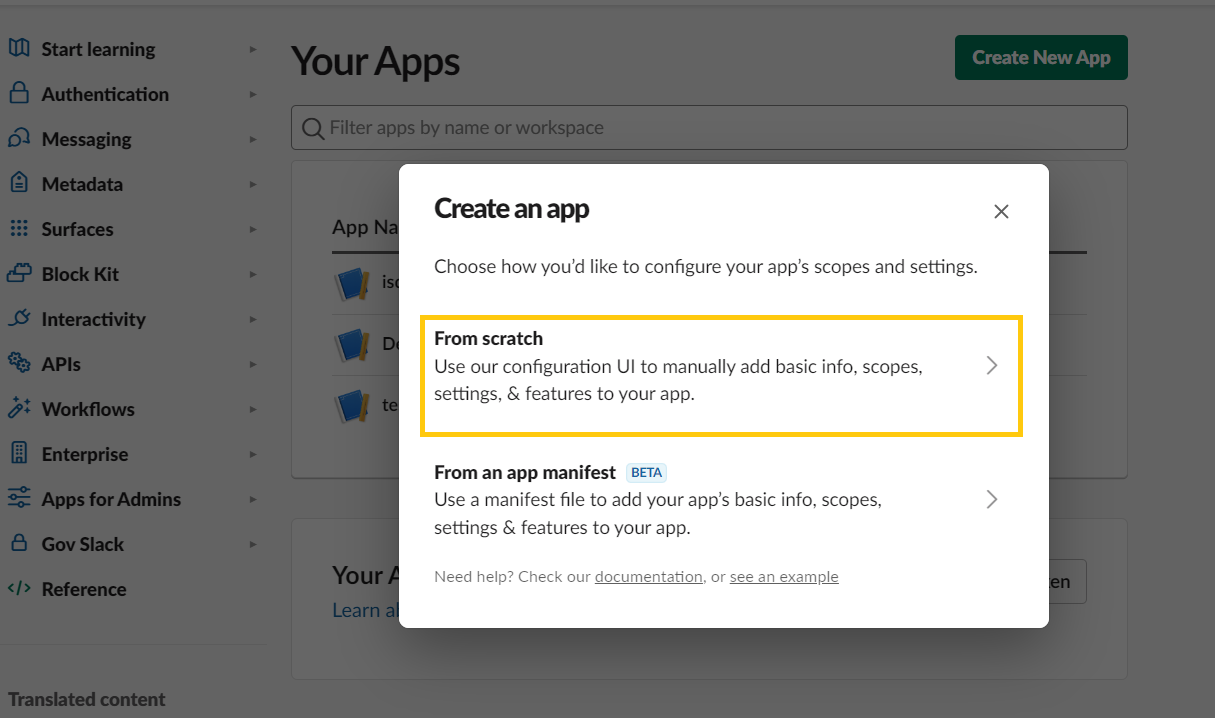Click the Enterprise building icon

click(x=18, y=454)
